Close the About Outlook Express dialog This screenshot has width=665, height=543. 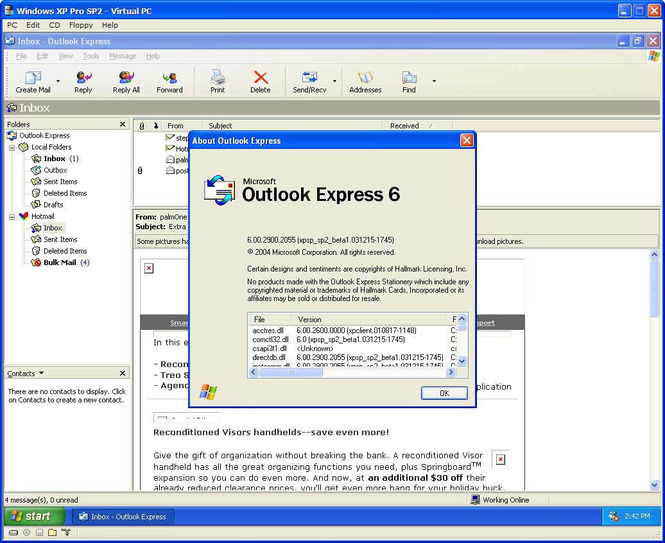467,140
